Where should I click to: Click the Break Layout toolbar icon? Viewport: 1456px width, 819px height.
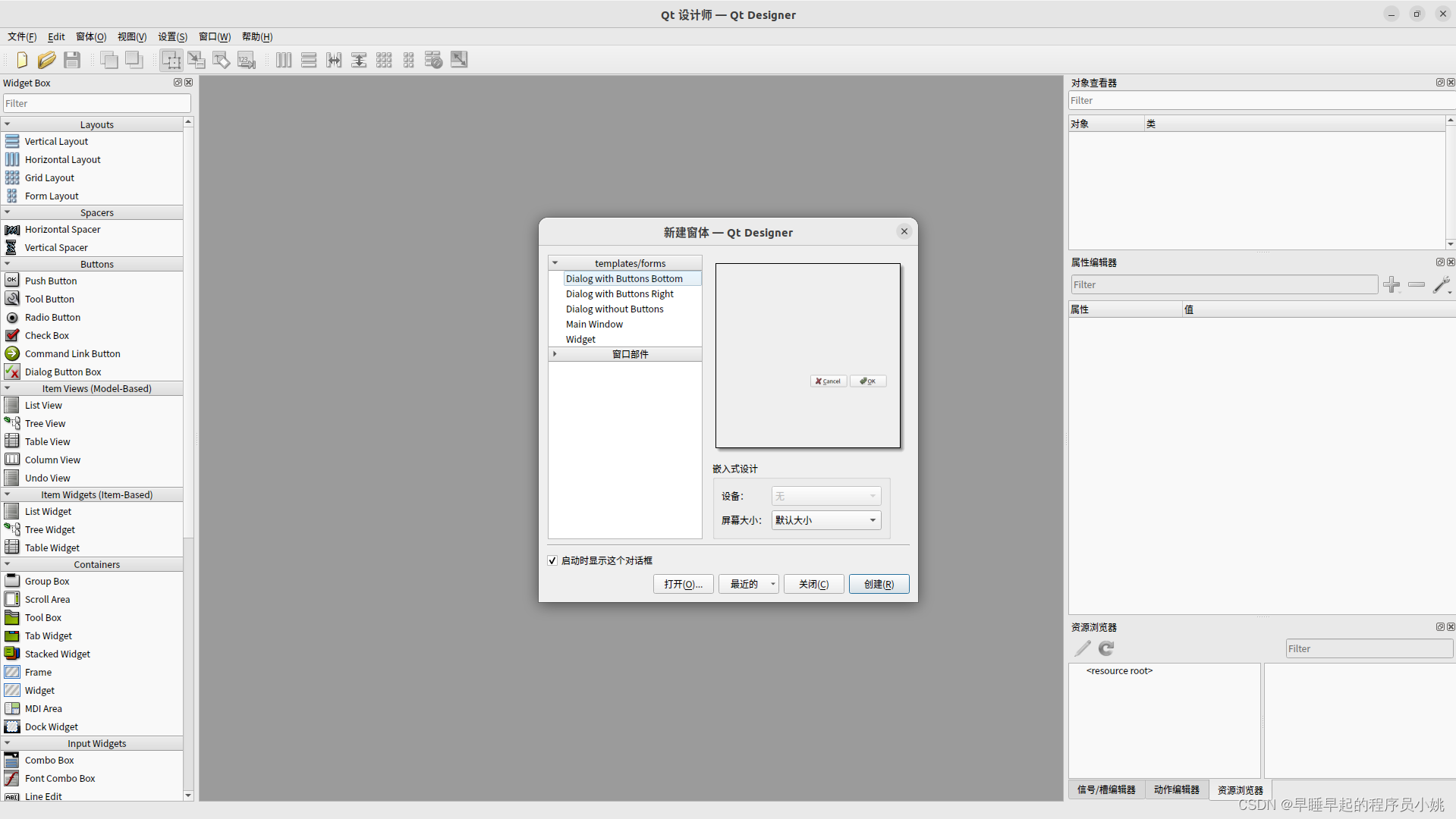(434, 60)
